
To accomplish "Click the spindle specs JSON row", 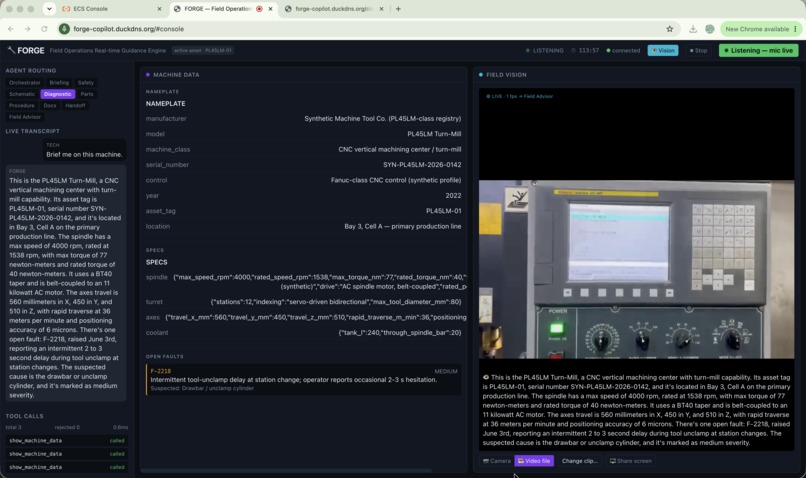I will (x=306, y=281).
